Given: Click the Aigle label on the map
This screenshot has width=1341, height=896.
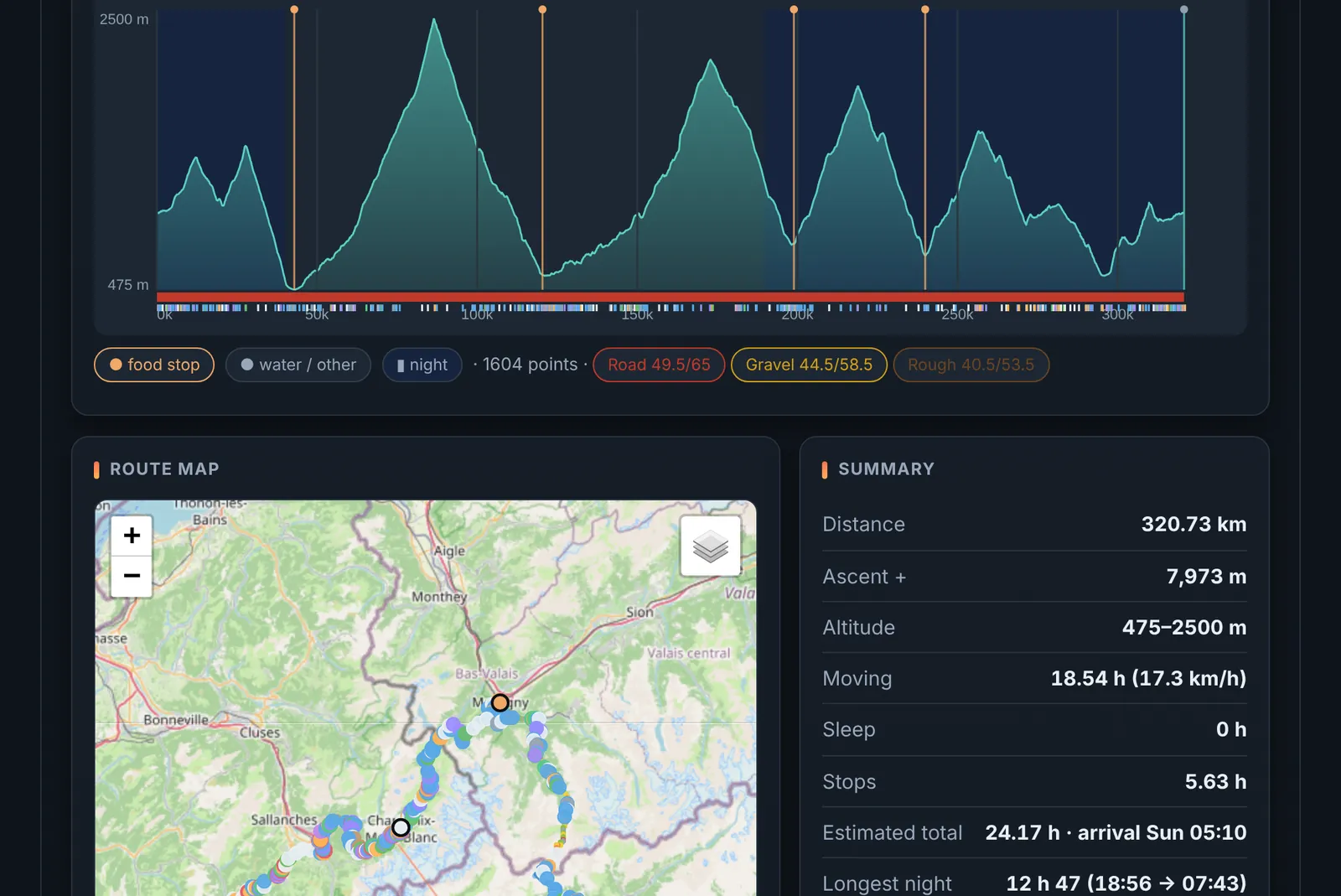Looking at the screenshot, I should pyautogui.click(x=449, y=551).
